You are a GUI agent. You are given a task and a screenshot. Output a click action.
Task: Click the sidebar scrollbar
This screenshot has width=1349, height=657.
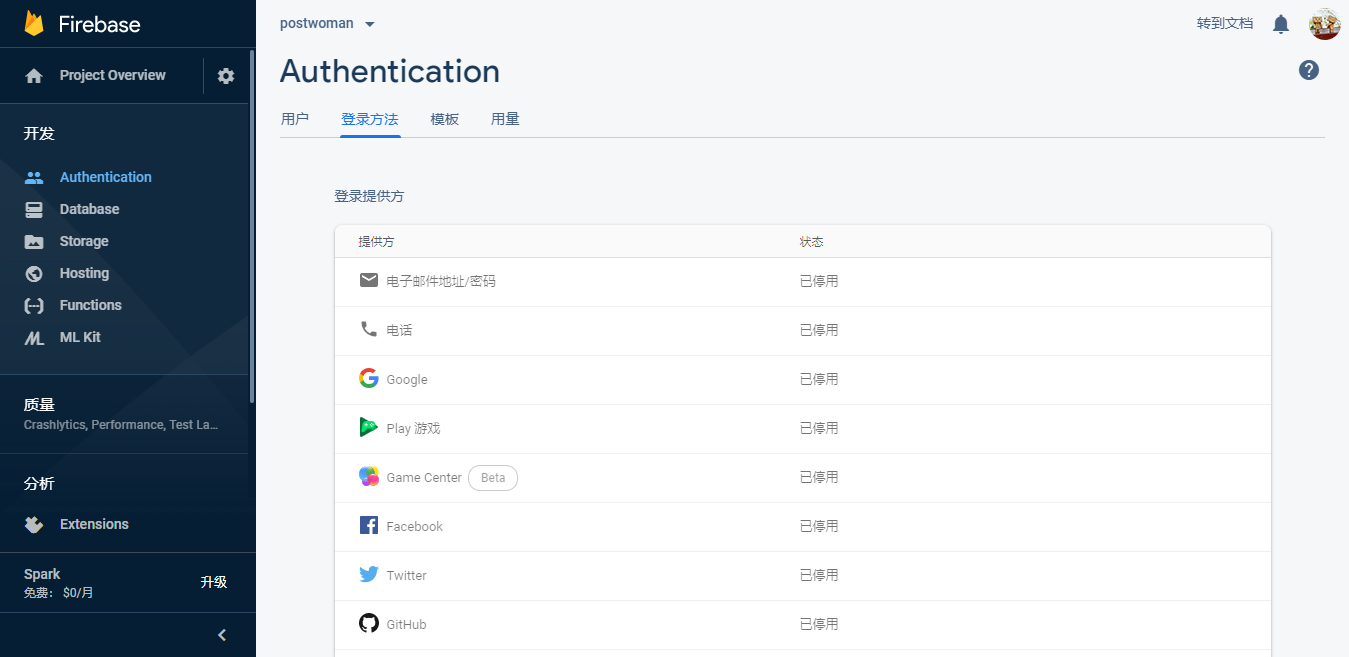252,226
